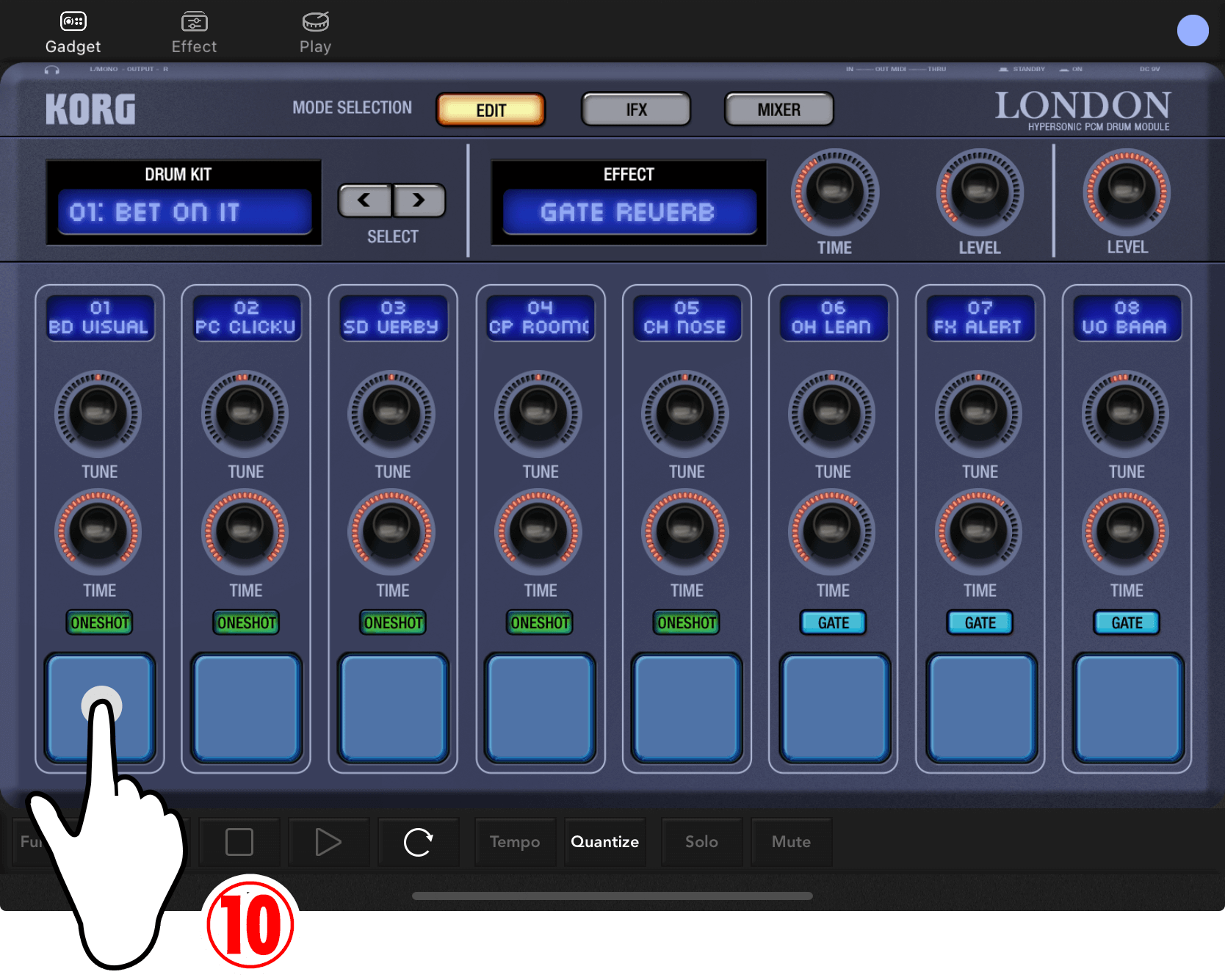
Task: Click the 07 FX ALERT sample display
Action: pos(980,318)
